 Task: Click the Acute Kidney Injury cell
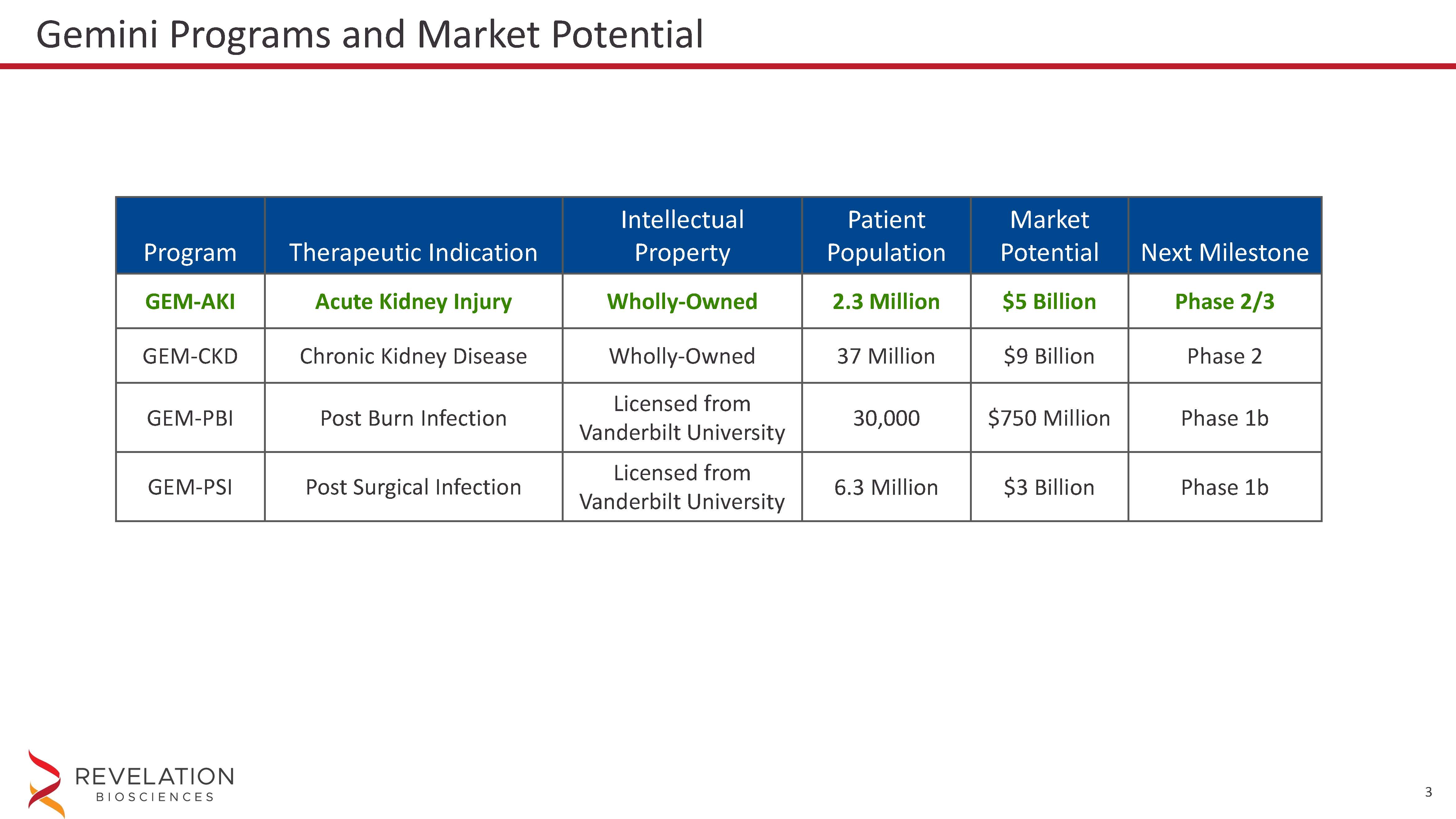tap(413, 301)
